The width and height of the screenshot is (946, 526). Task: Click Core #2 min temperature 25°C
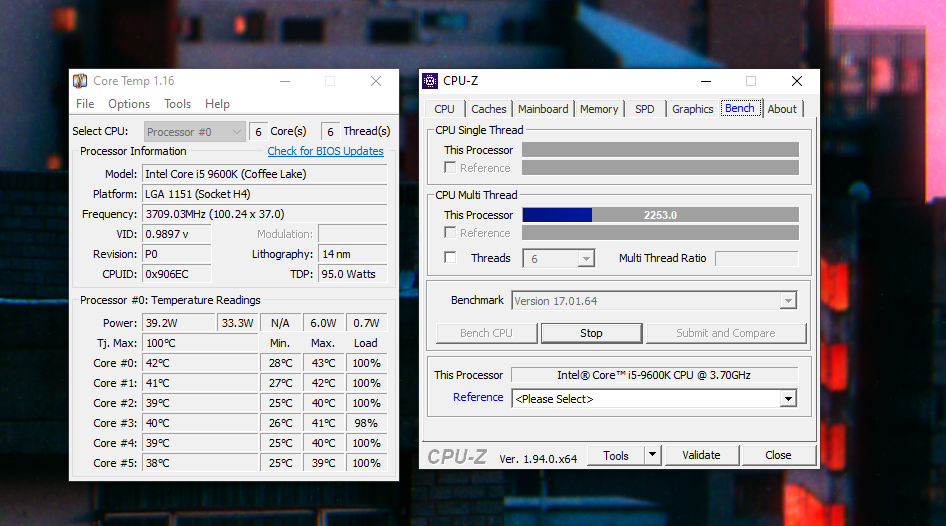click(281, 403)
